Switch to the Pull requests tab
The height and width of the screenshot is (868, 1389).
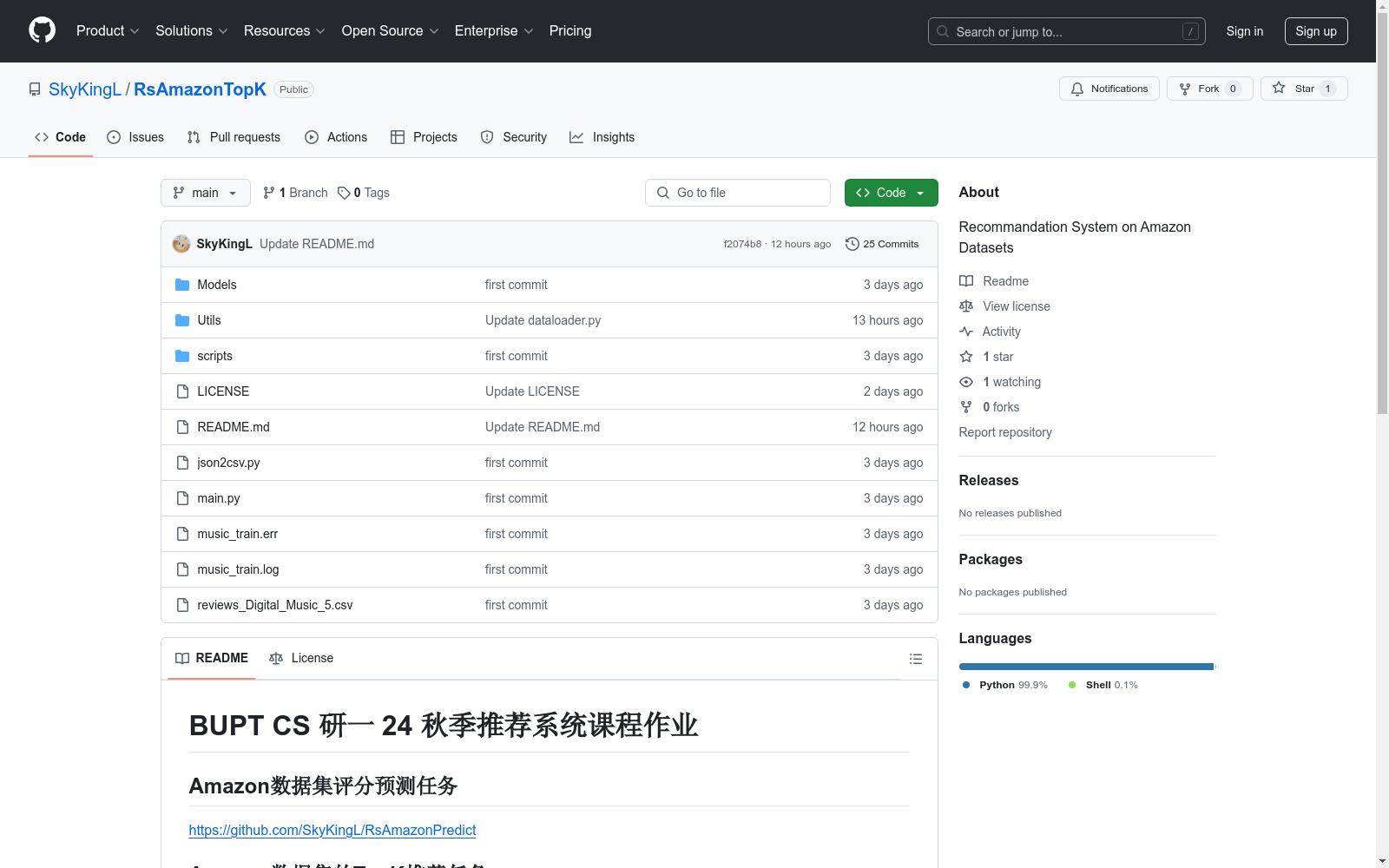[x=234, y=137]
